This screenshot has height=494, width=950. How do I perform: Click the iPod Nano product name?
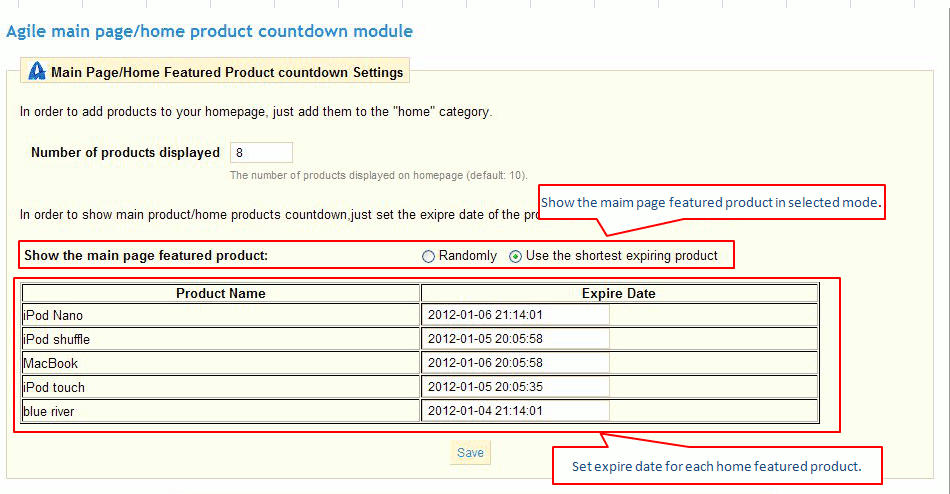pos(53,316)
